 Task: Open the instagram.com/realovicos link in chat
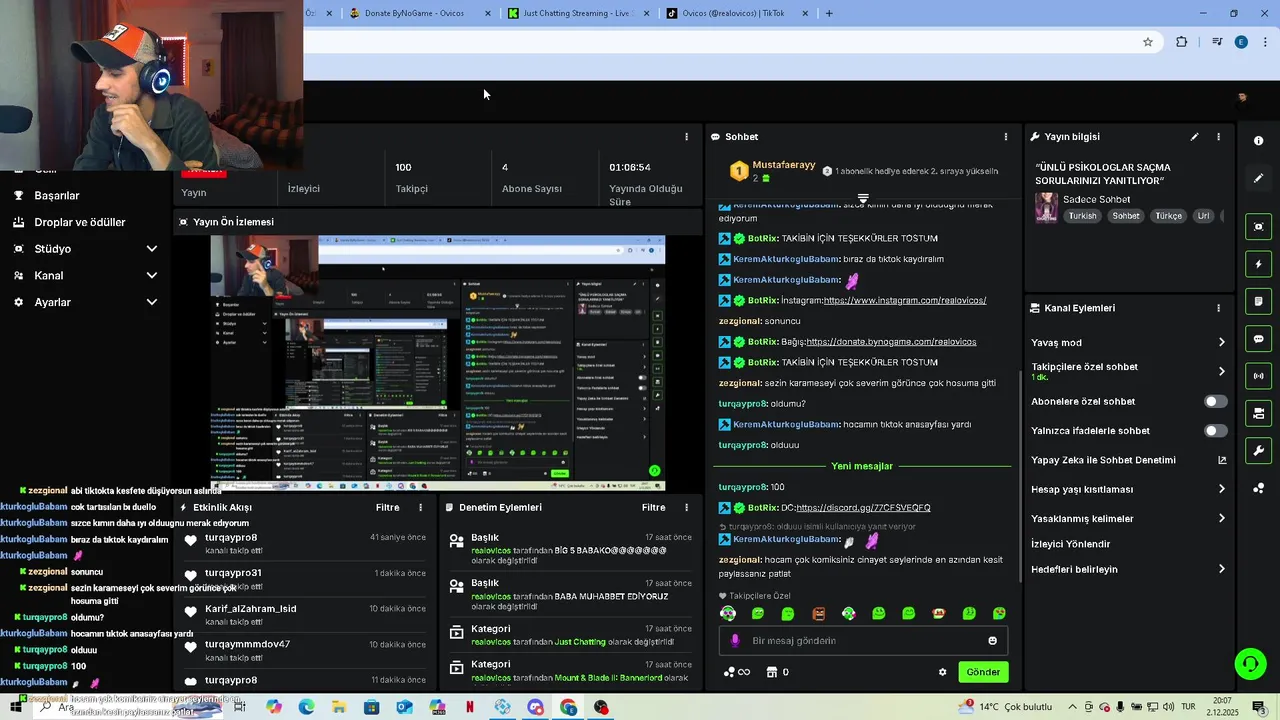pyautogui.click(x=905, y=300)
